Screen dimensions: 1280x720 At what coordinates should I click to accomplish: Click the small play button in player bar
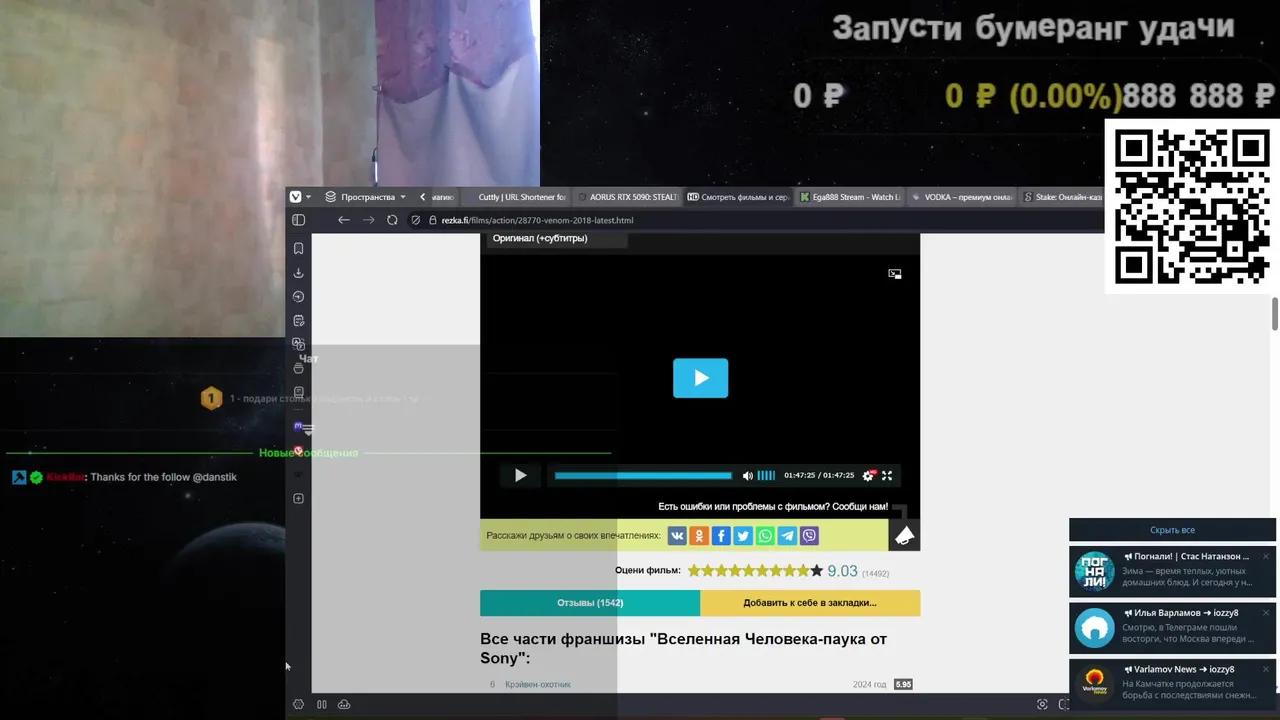[x=520, y=475]
